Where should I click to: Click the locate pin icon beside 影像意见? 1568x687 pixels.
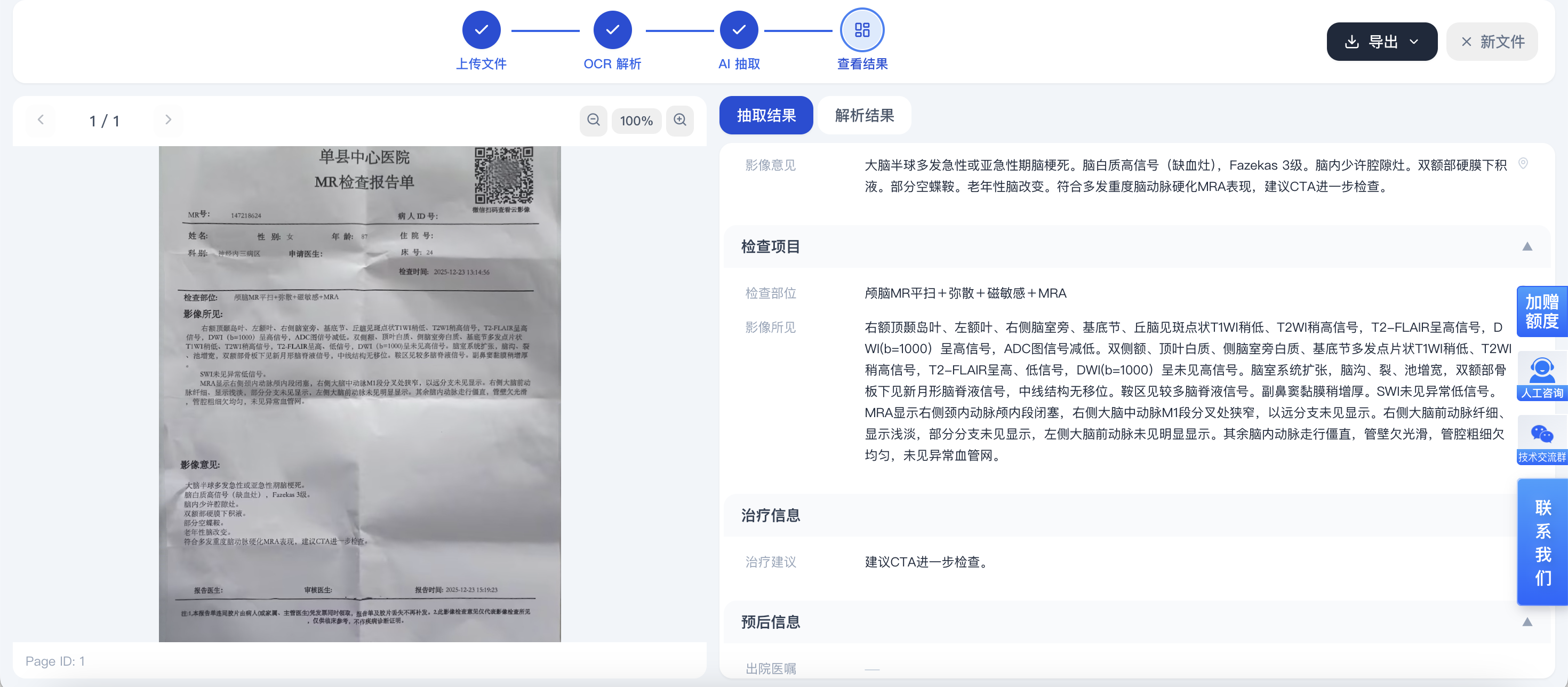coord(1523,164)
